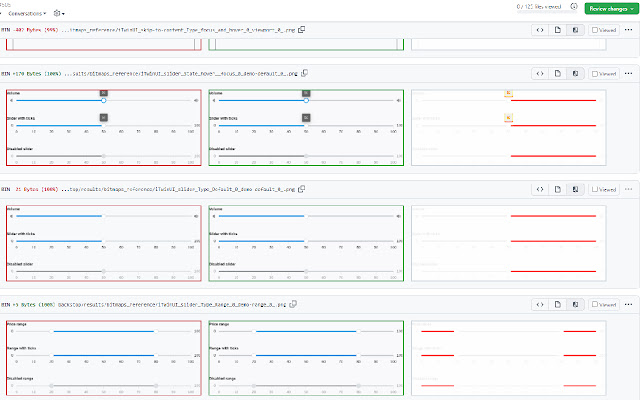The width and height of the screenshot is (640, 400).
Task: Show rich diff for slider Type_Default png
Action: point(575,189)
